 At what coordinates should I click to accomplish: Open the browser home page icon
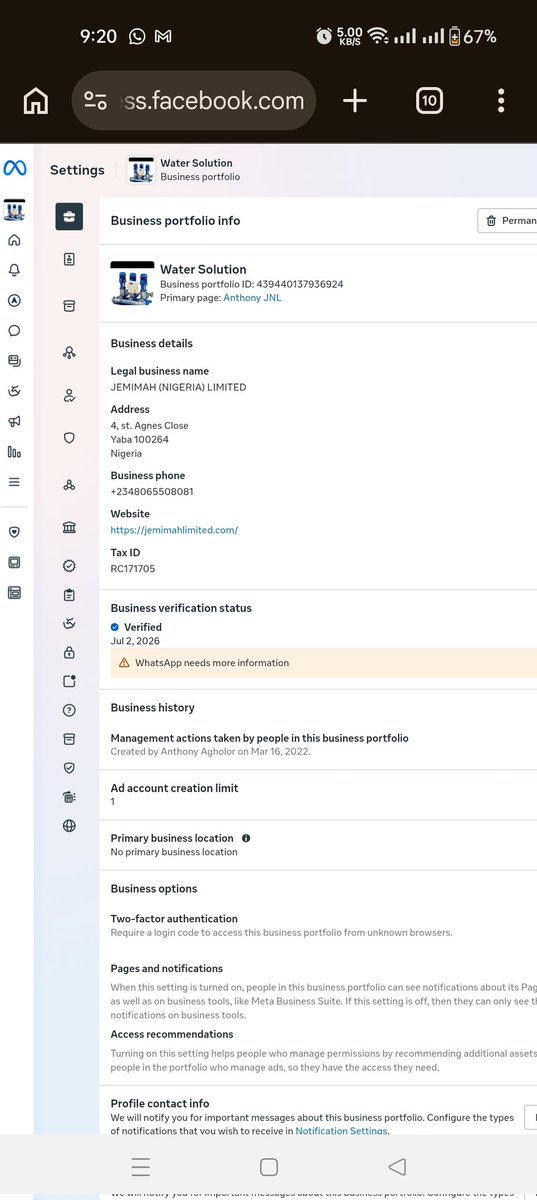coord(35,100)
